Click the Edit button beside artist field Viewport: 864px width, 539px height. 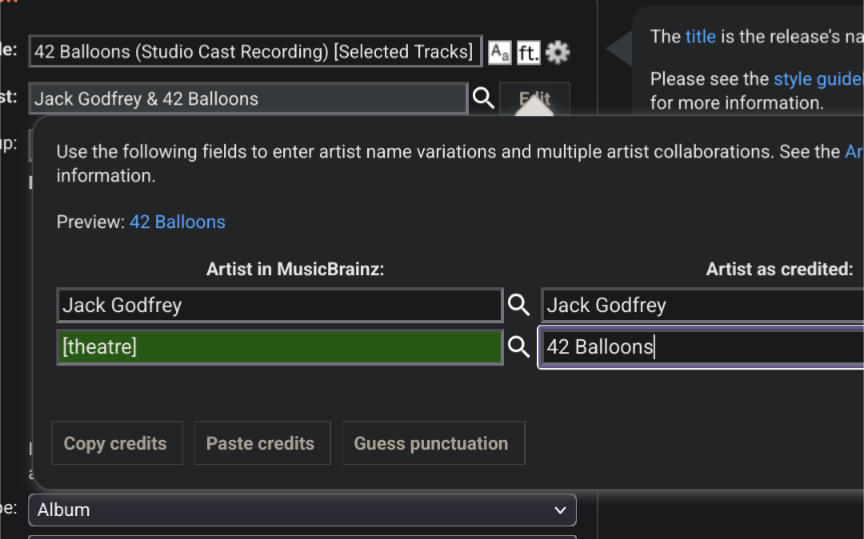pos(534,99)
